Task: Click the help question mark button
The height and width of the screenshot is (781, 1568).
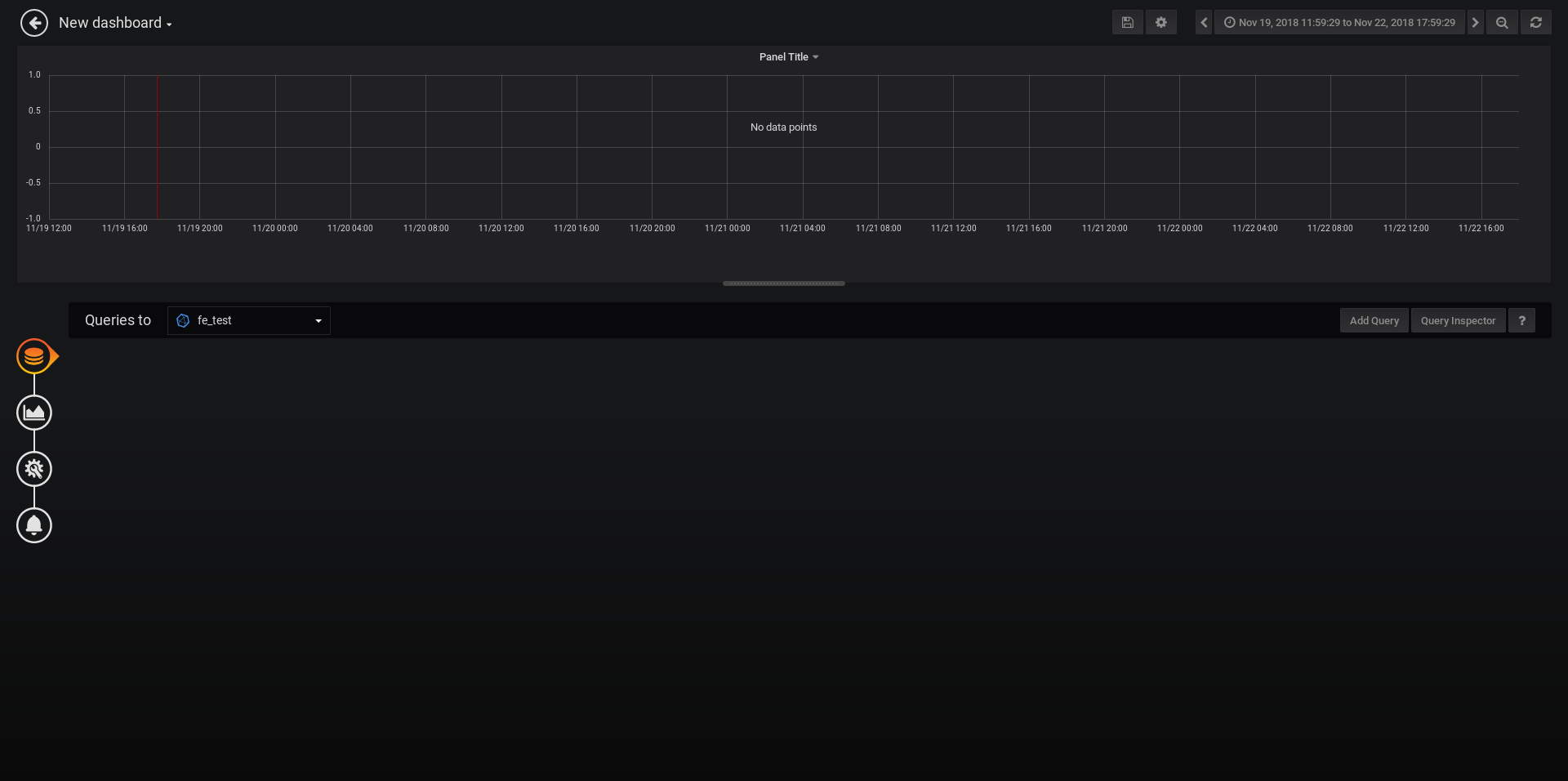Action: pyautogui.click(x=1521, y=320)
